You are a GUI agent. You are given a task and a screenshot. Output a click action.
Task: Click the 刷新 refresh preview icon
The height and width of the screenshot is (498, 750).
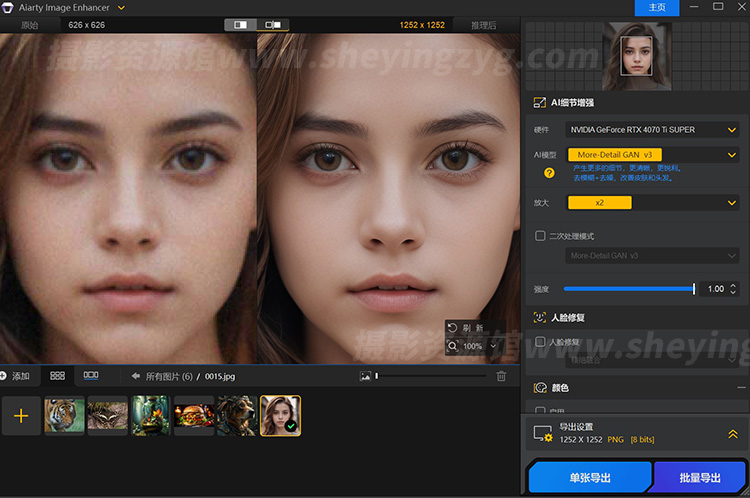453,327
